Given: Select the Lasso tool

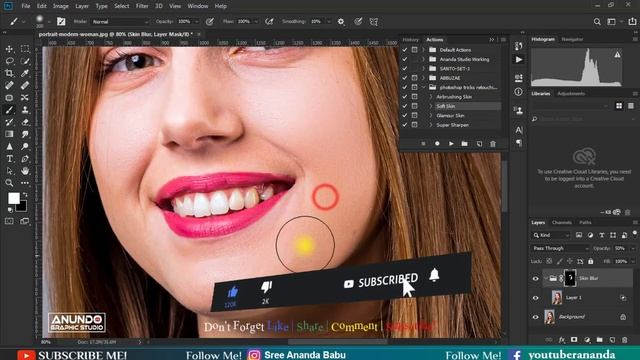Looking at the screenshot, I should point(9,61).
